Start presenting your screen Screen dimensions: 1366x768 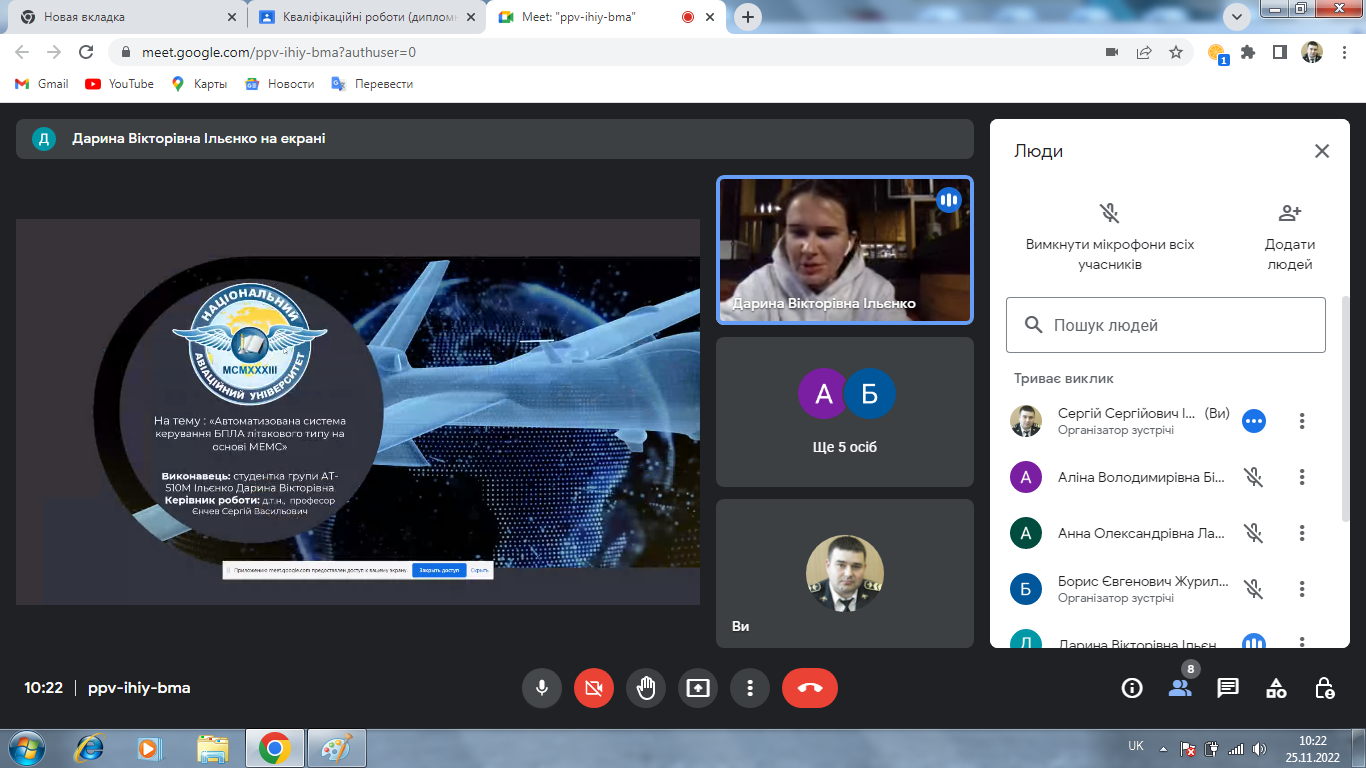(x=697, y=688)
